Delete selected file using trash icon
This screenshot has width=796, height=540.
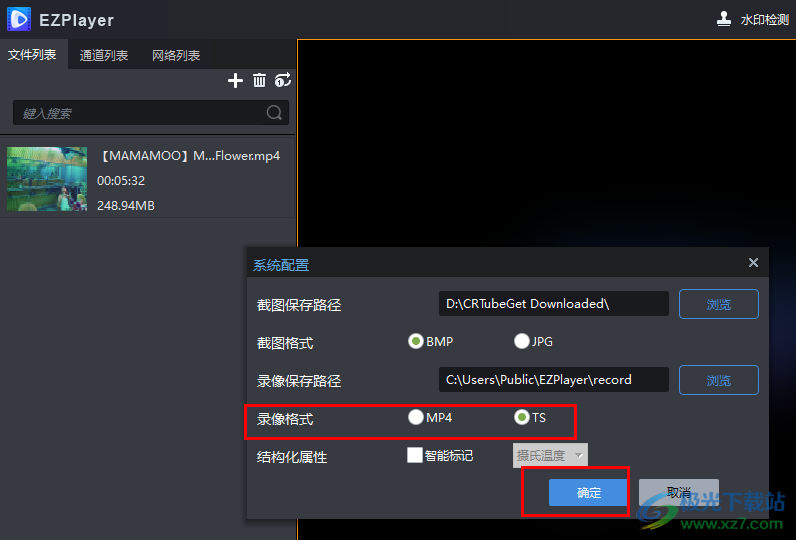click(259, 80)
